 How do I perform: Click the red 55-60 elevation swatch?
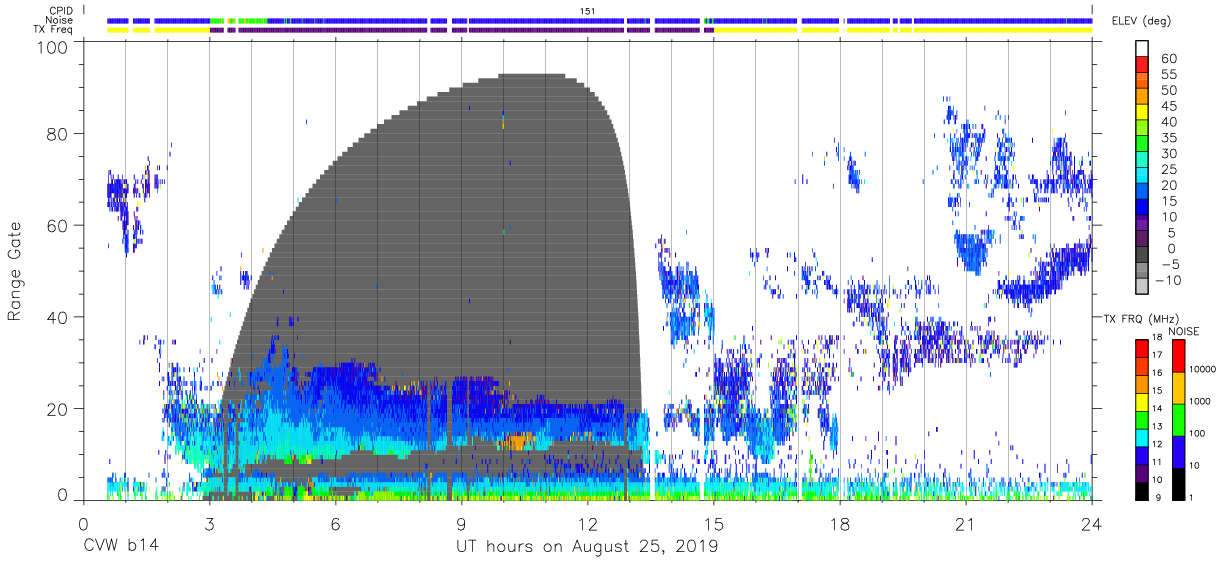[x=1143, y=66]
